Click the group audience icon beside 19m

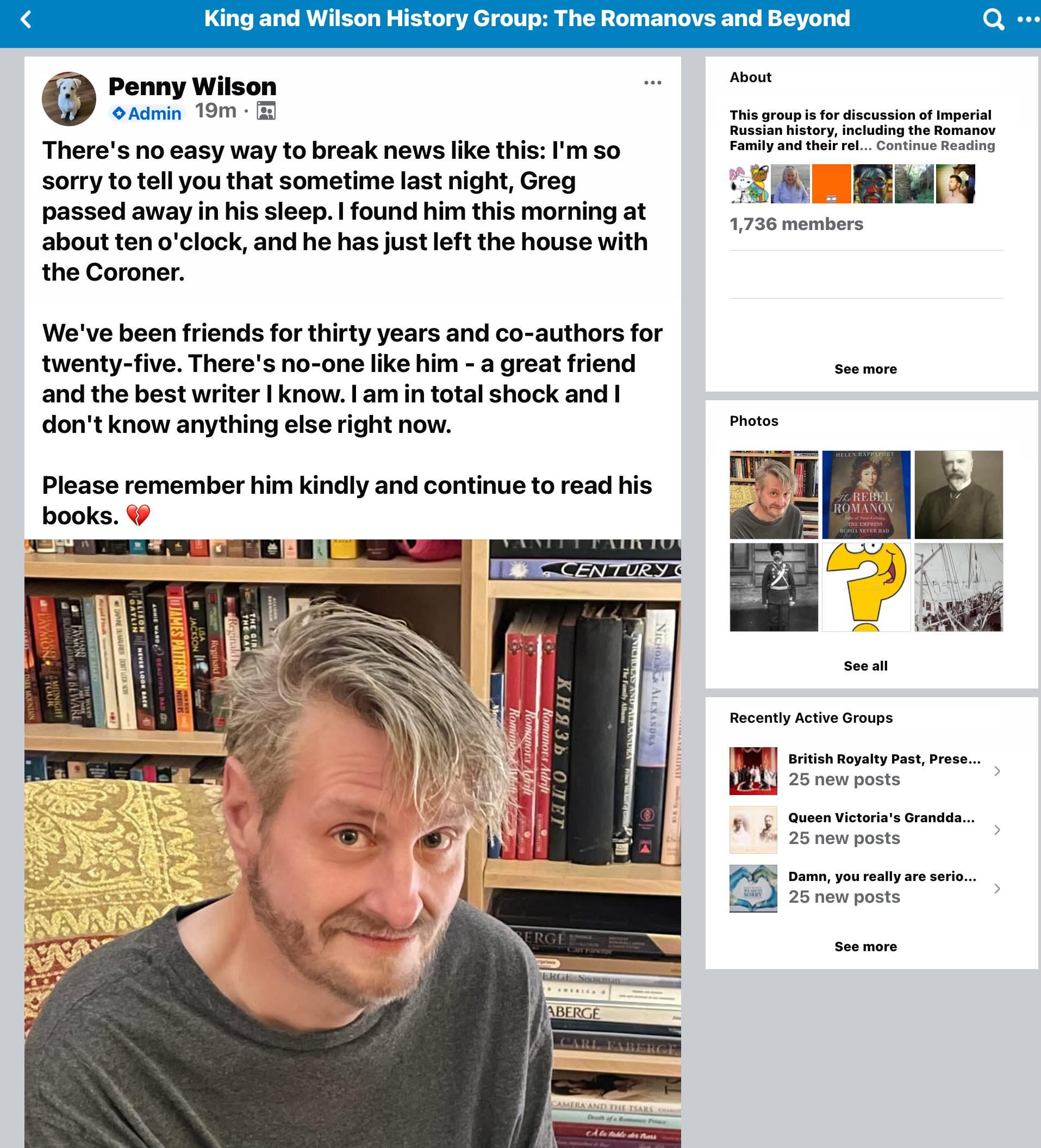coord(266,110)
